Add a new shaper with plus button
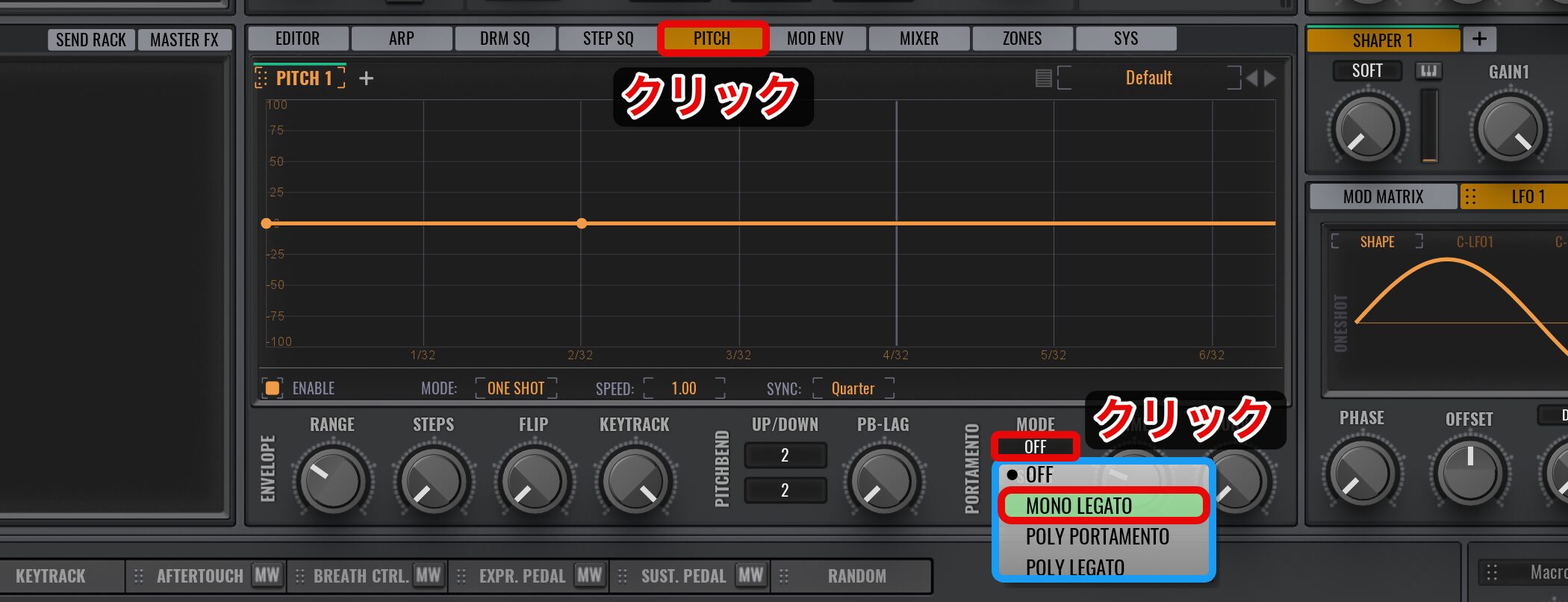Image resolution: width=1568 pixels, height=602 pixels. [x=1480, y=39]
